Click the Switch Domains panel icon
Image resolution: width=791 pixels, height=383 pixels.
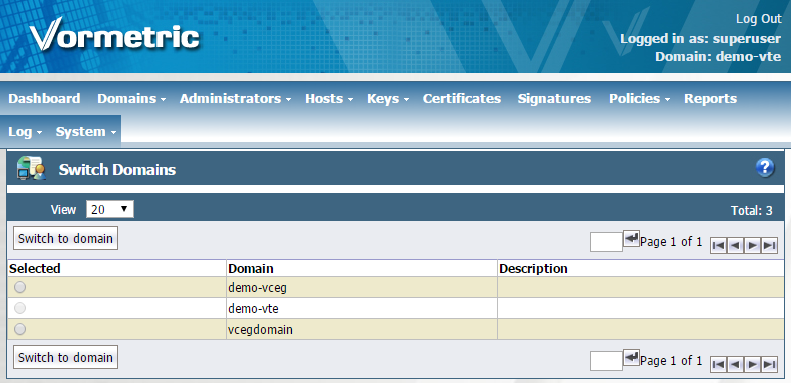(31, 169)
